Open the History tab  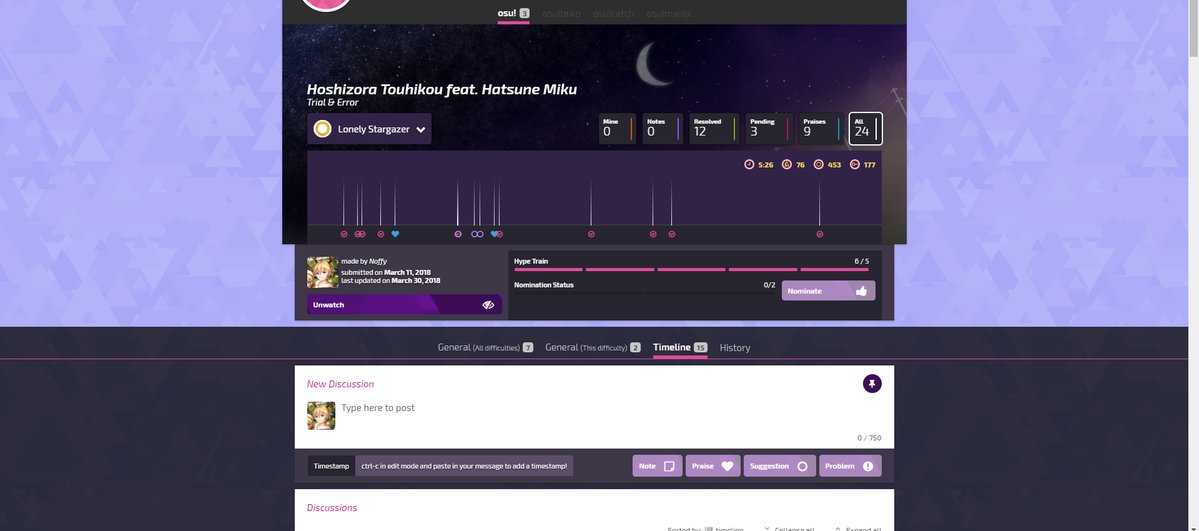[x=734, y=348]
